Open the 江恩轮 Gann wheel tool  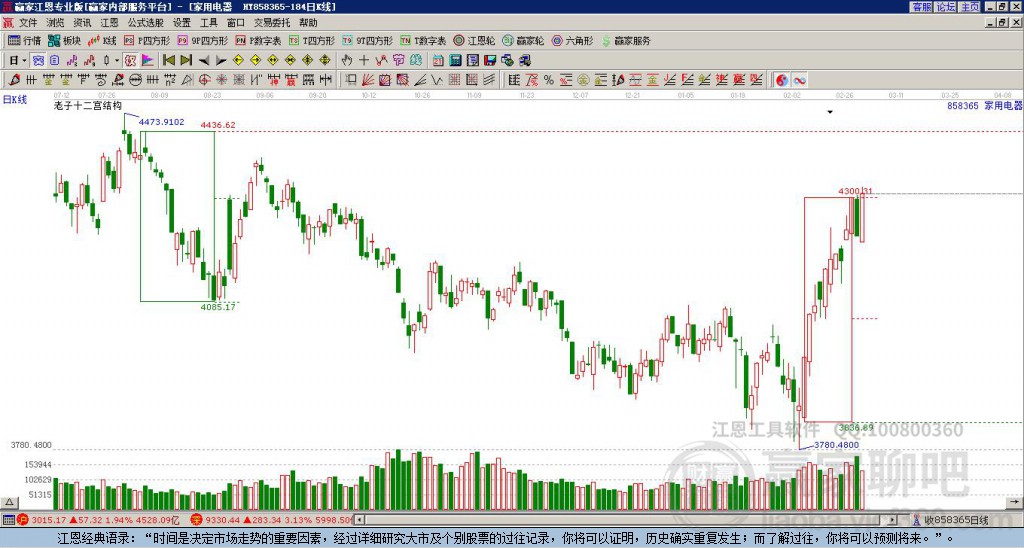[474, 40]
